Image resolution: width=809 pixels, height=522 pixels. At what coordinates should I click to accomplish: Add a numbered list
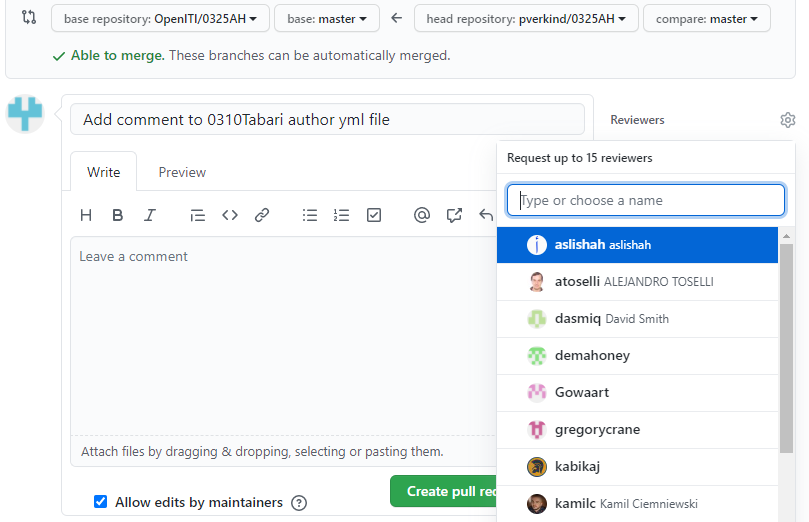click(x=342, y=215)
